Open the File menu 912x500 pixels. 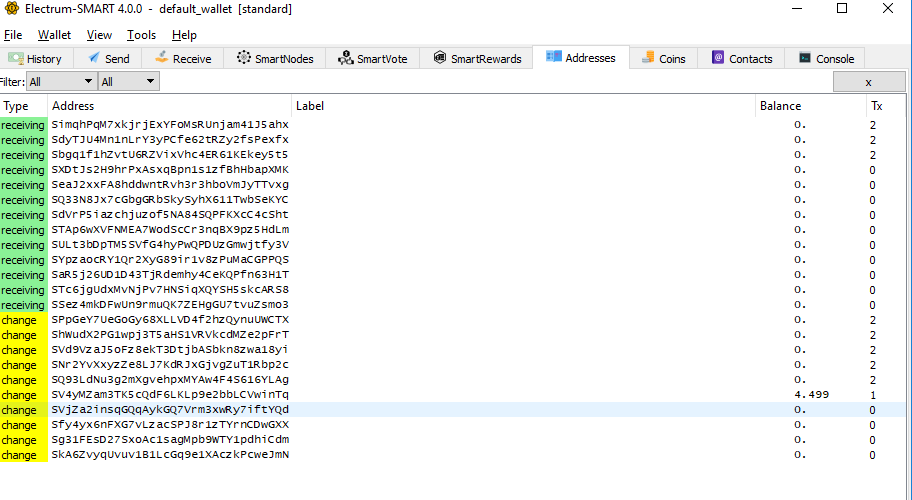coord(13,35)
